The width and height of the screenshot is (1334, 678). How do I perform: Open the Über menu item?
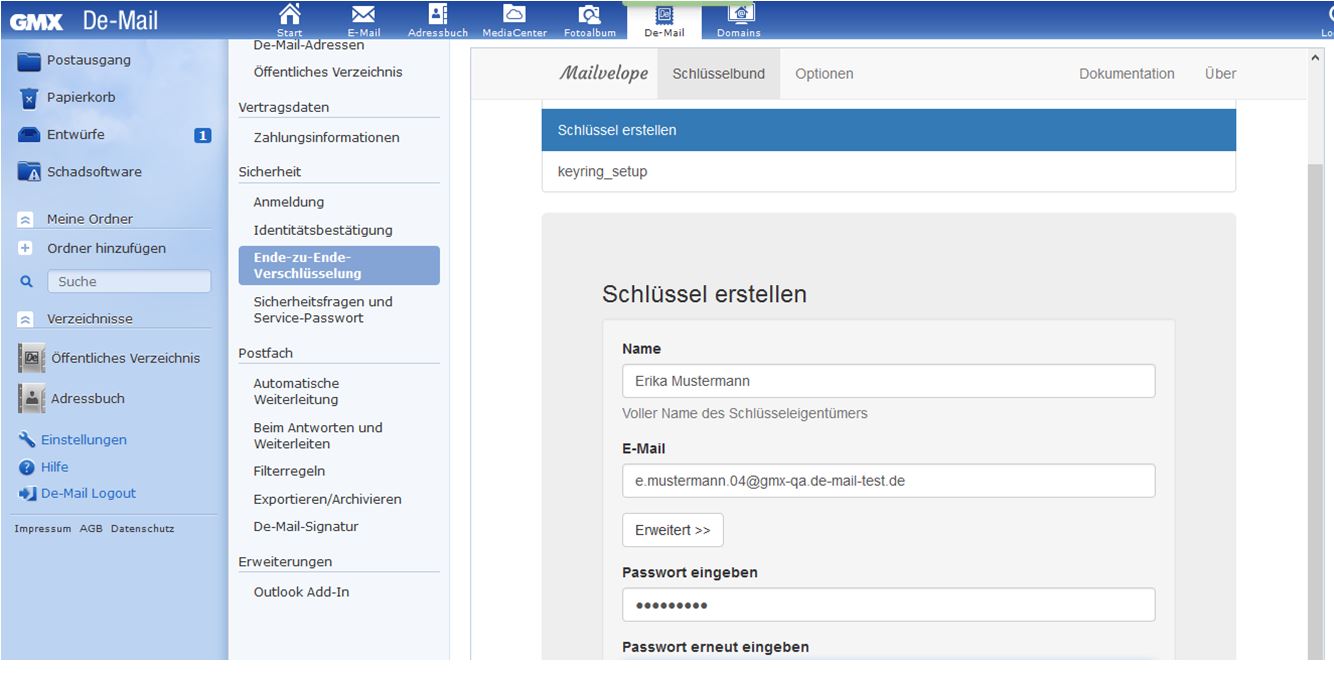pos(1220,74)
